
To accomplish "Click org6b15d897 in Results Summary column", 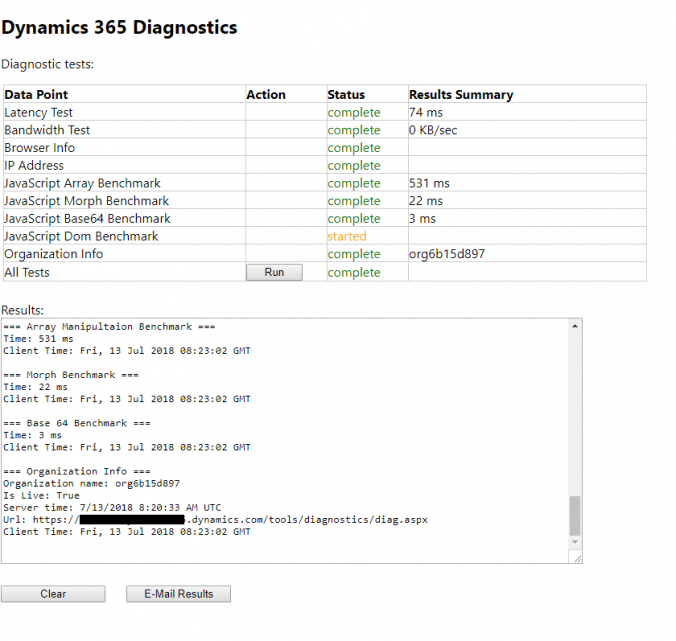I will pos(447,254).
